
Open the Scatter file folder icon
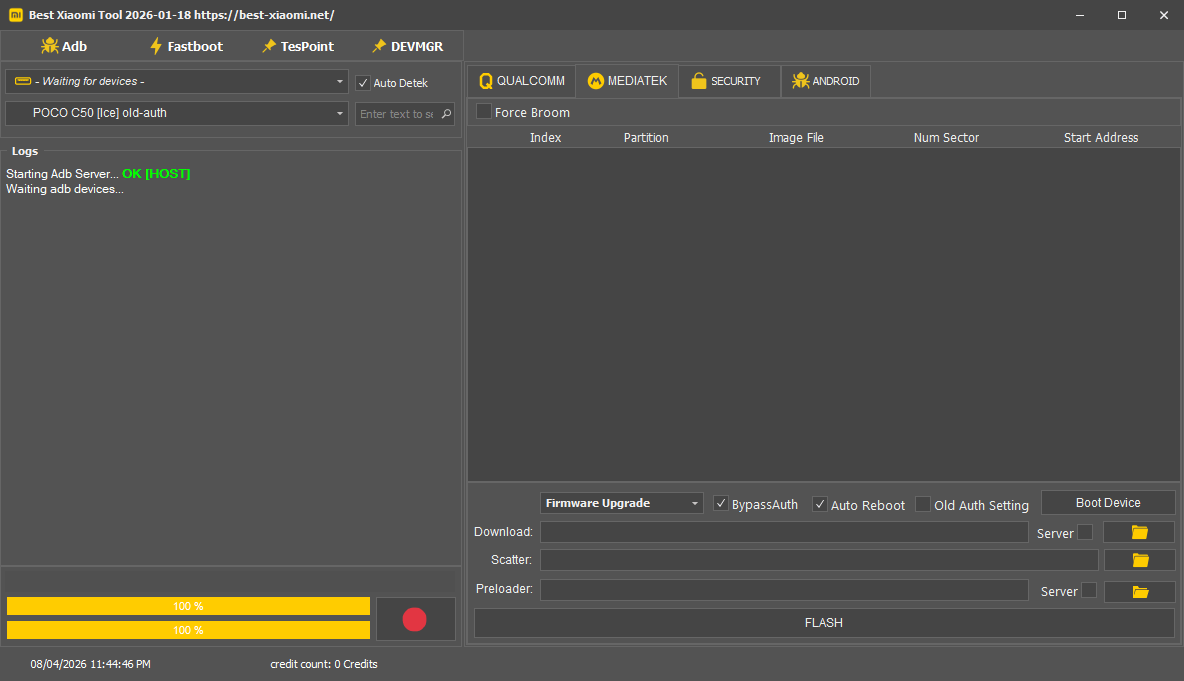pos(1139,560)
